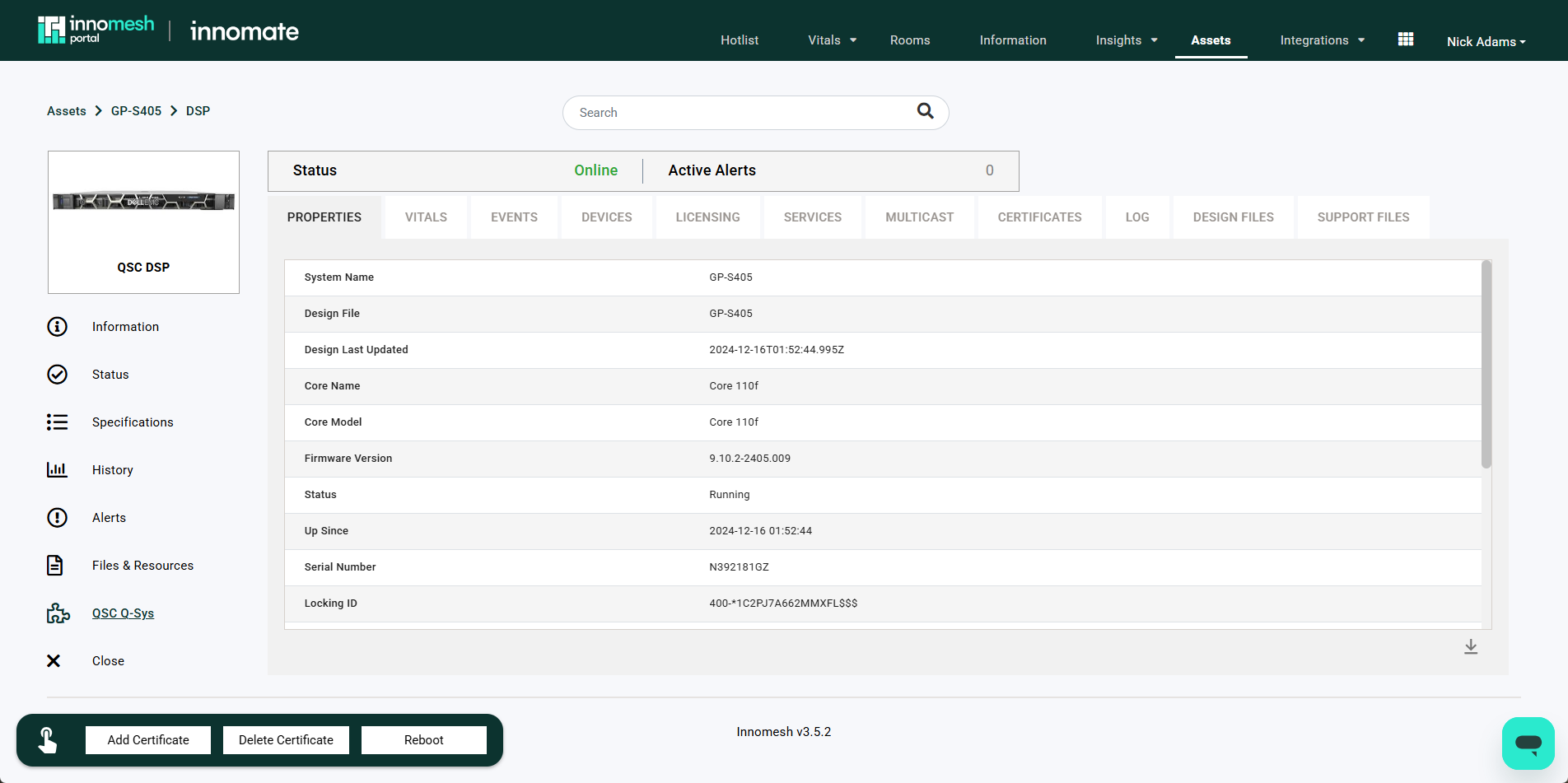This screenshot has height=783, width=1568.
Task: Click the Delete Certificate button
Action: pos(286,740)
